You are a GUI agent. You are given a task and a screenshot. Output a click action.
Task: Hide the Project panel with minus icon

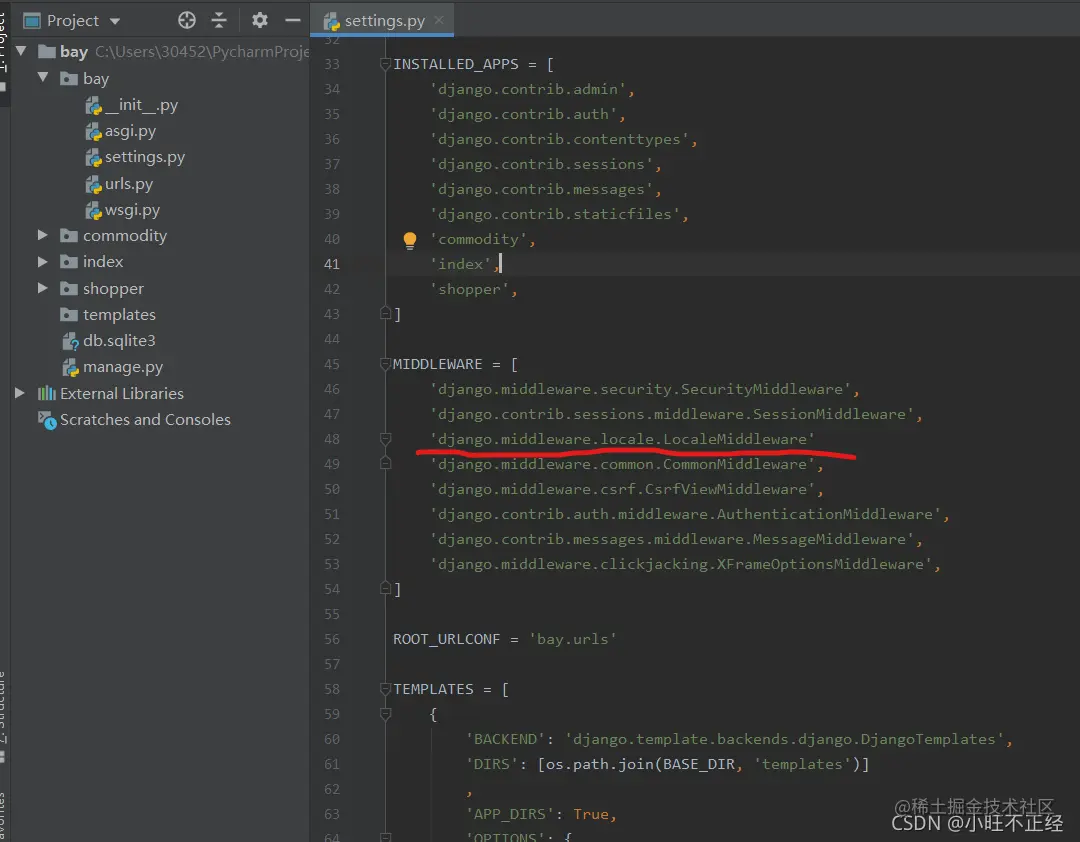pos(293,20)
